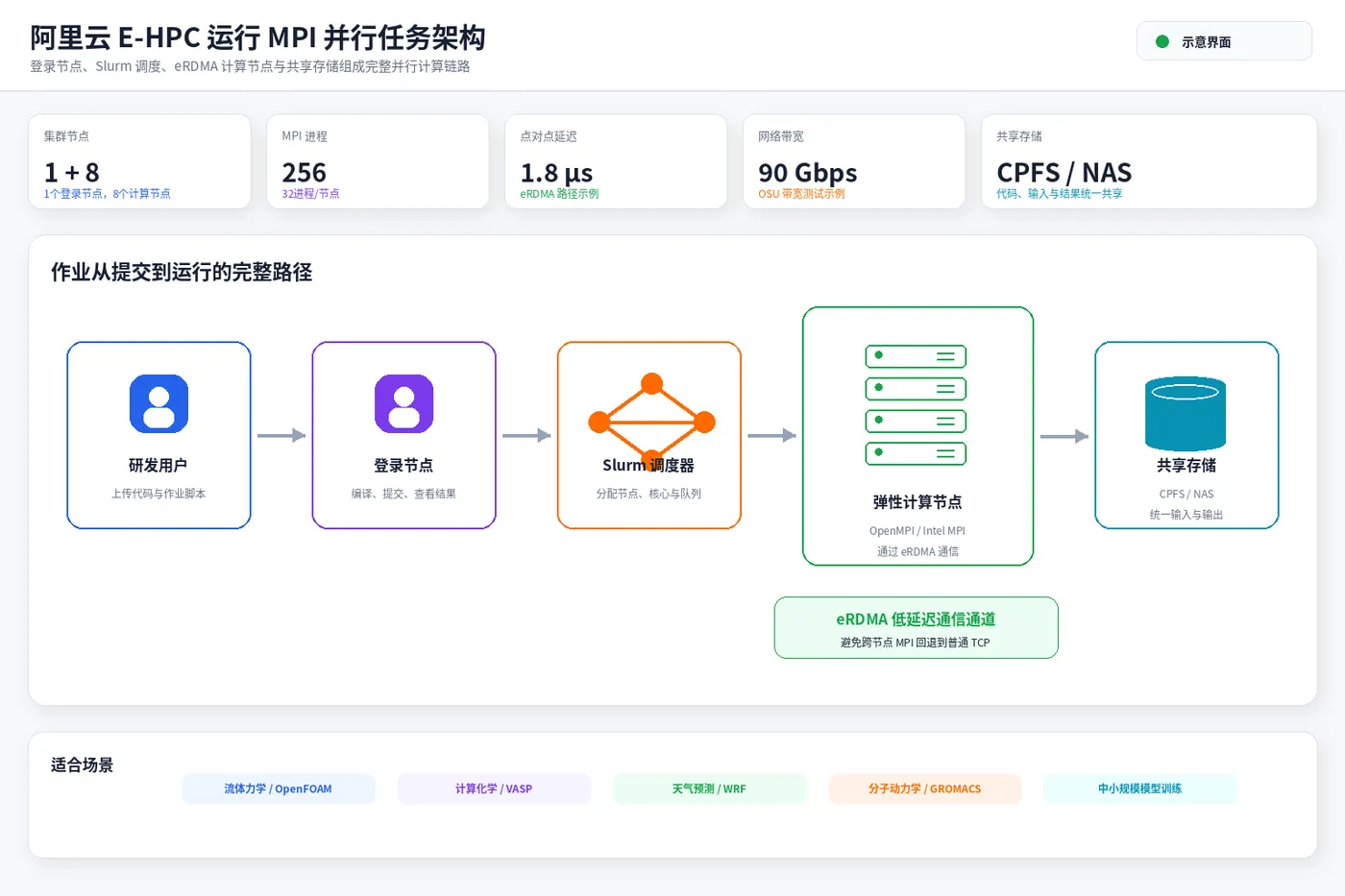Screen dimensions: 1345x896
Task: Click the 适合场景 heading
Action: point(82,765)
